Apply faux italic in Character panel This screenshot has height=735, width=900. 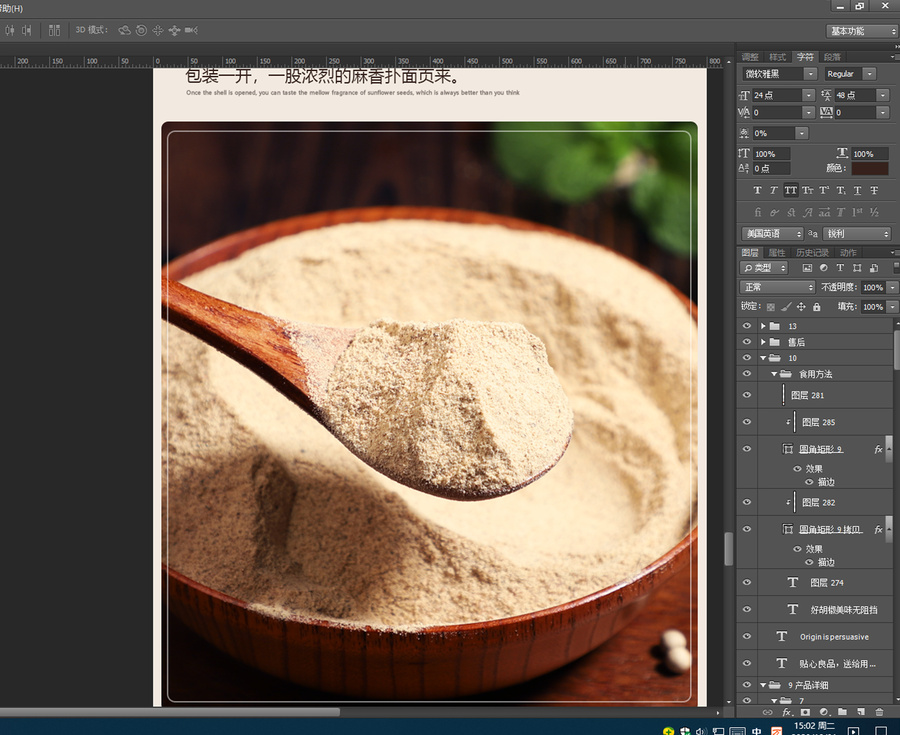[774, 190]
